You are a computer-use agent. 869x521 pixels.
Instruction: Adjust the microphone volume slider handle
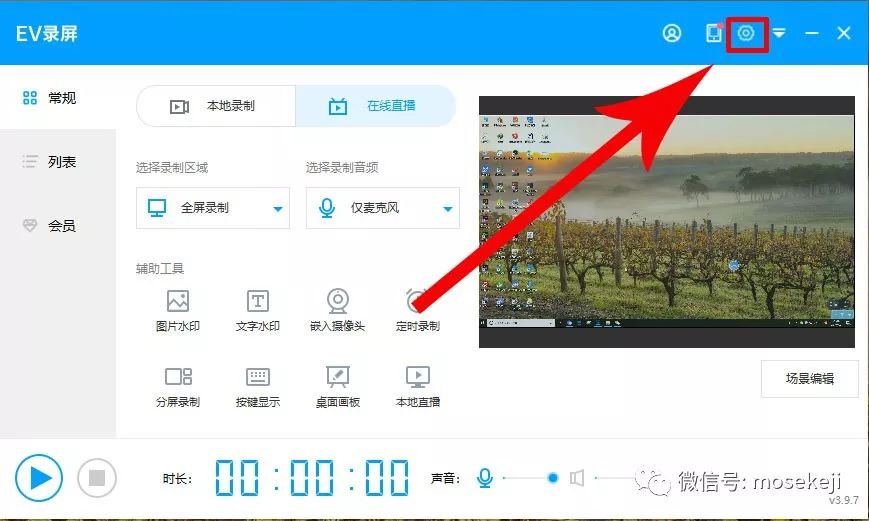553,478
